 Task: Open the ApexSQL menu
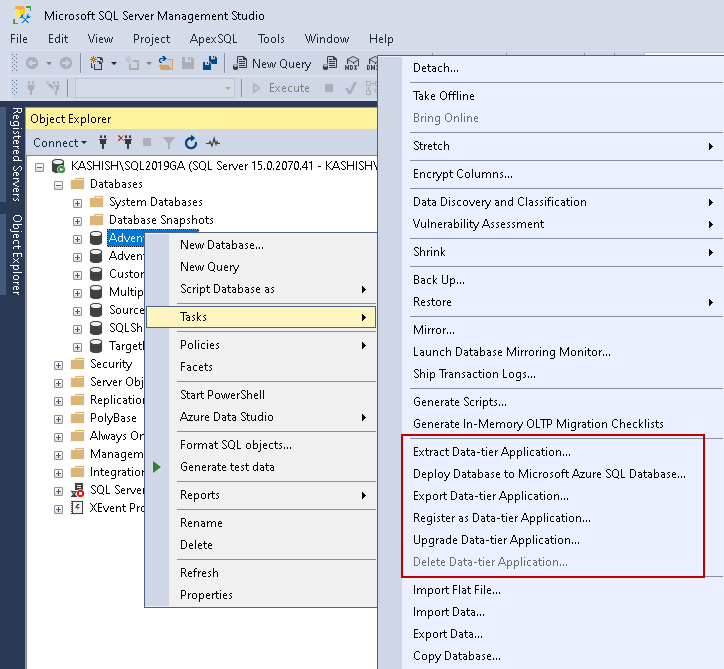coord(213,39)
